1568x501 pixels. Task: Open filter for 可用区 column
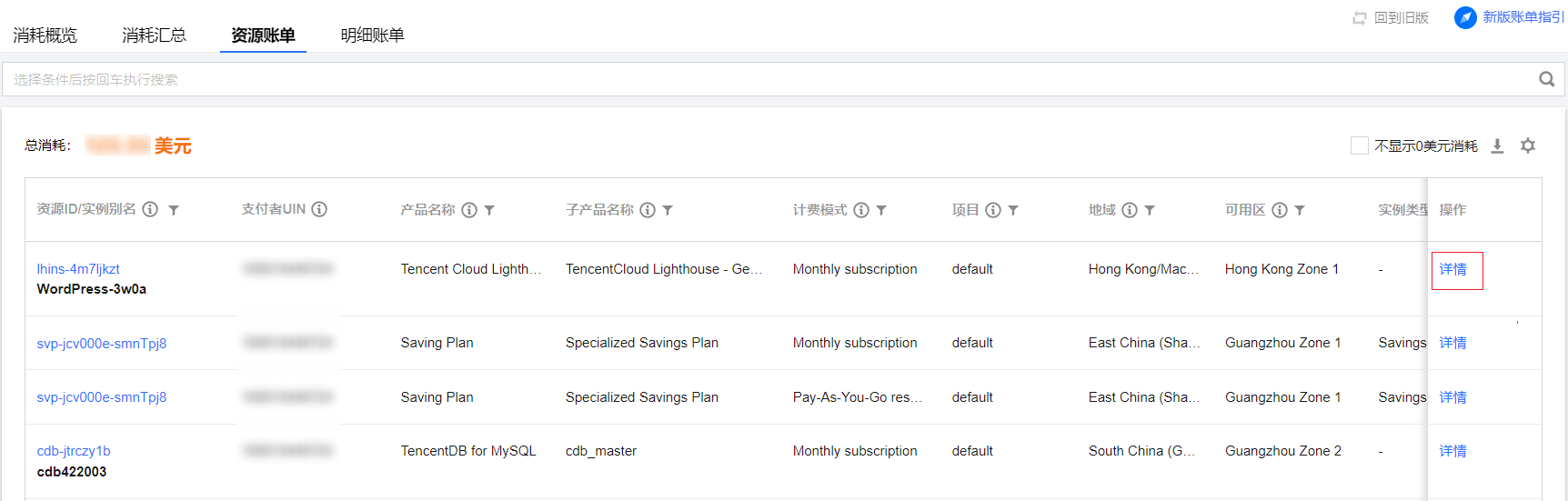click(1300, 210)
